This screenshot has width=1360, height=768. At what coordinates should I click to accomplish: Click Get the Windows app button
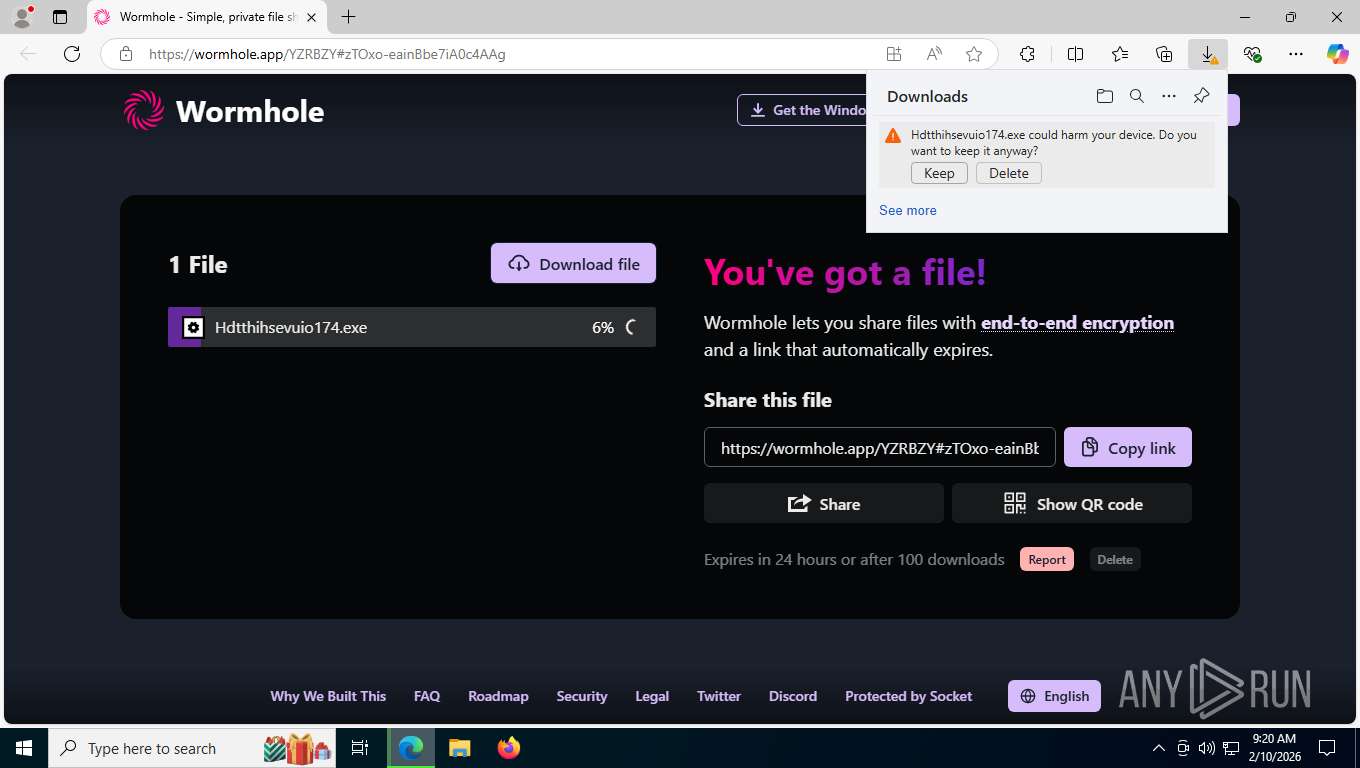tap(802, 110)
